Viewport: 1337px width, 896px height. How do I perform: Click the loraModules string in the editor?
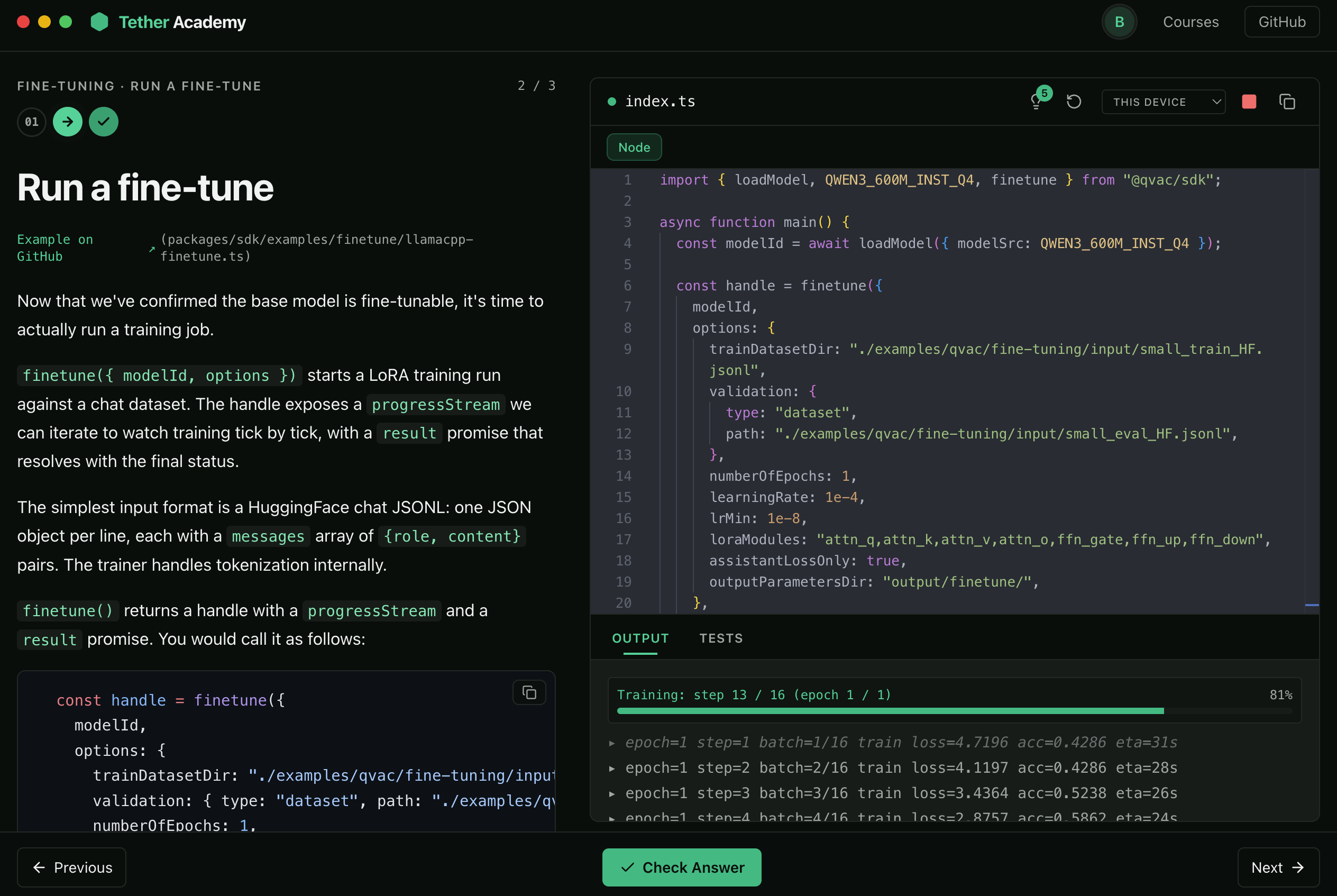tap(1039, 540)
